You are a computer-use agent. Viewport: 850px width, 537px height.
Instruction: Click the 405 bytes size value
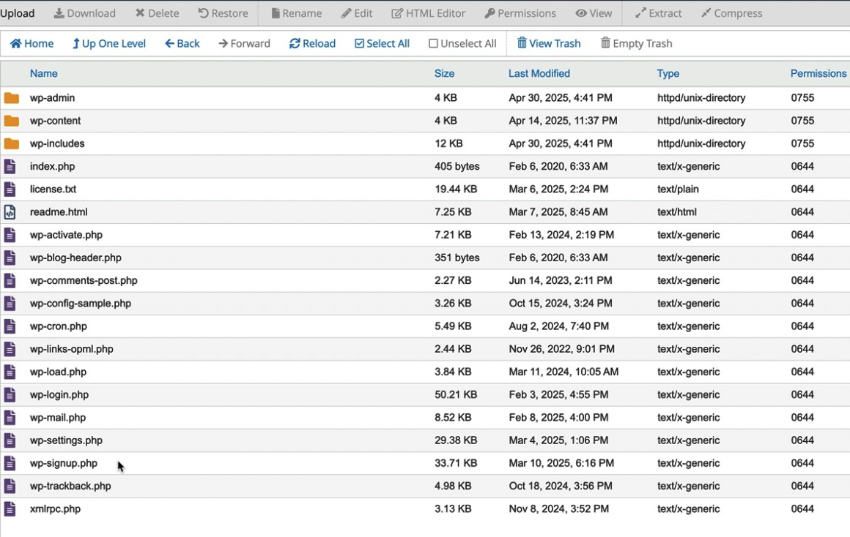point(457,166)
